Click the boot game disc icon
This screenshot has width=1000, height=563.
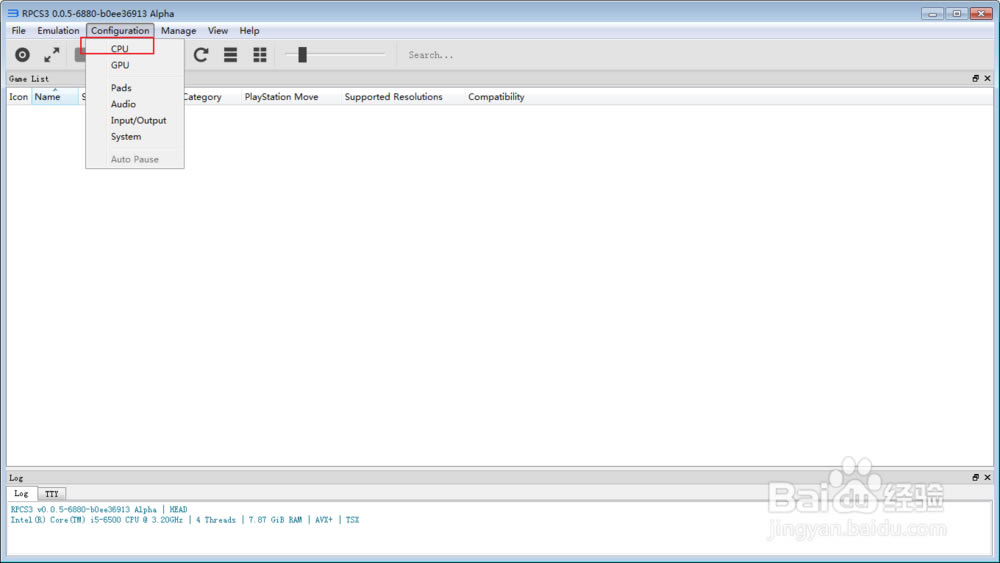(22, 55)
